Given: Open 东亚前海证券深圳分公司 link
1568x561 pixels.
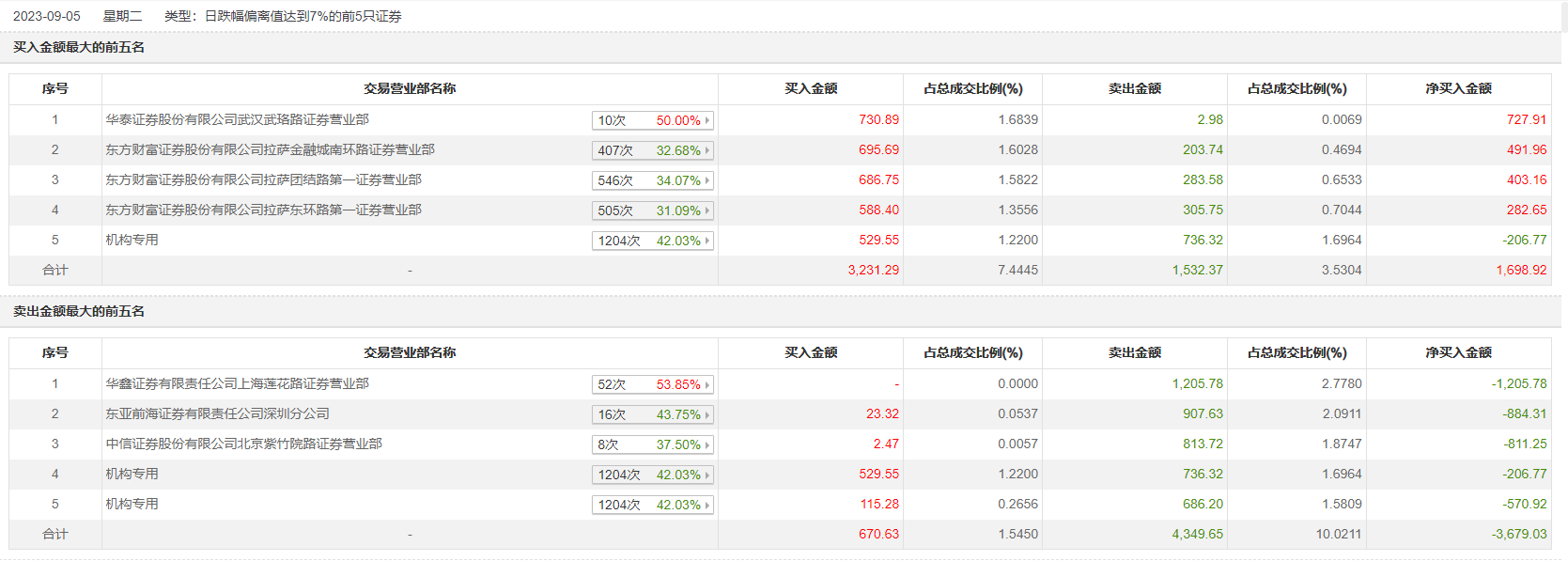Looking at the screenshot, I should pyautogui.click(x=217, y=413).
